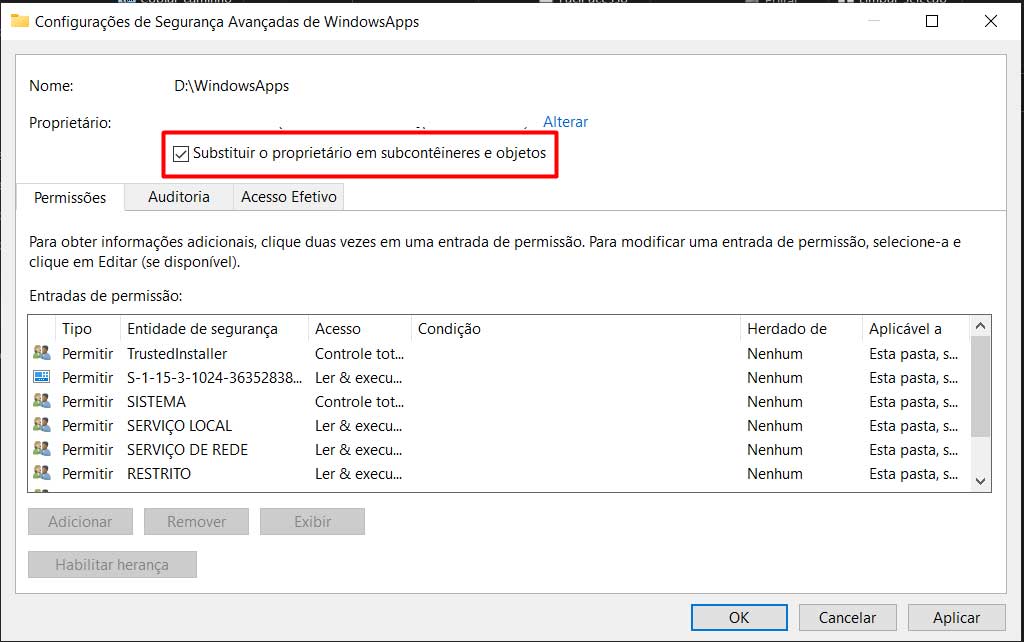Click the Habilitar herança button
Viewport: 1024px width, 642px height.
click(112, 564)
